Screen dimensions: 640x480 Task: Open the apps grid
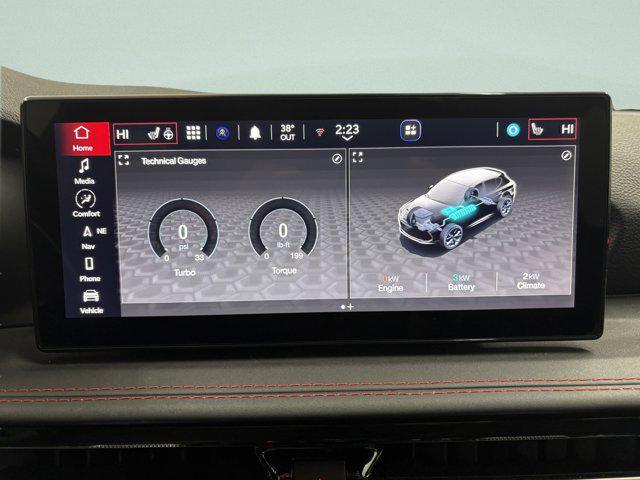click(x=193, y=133)
